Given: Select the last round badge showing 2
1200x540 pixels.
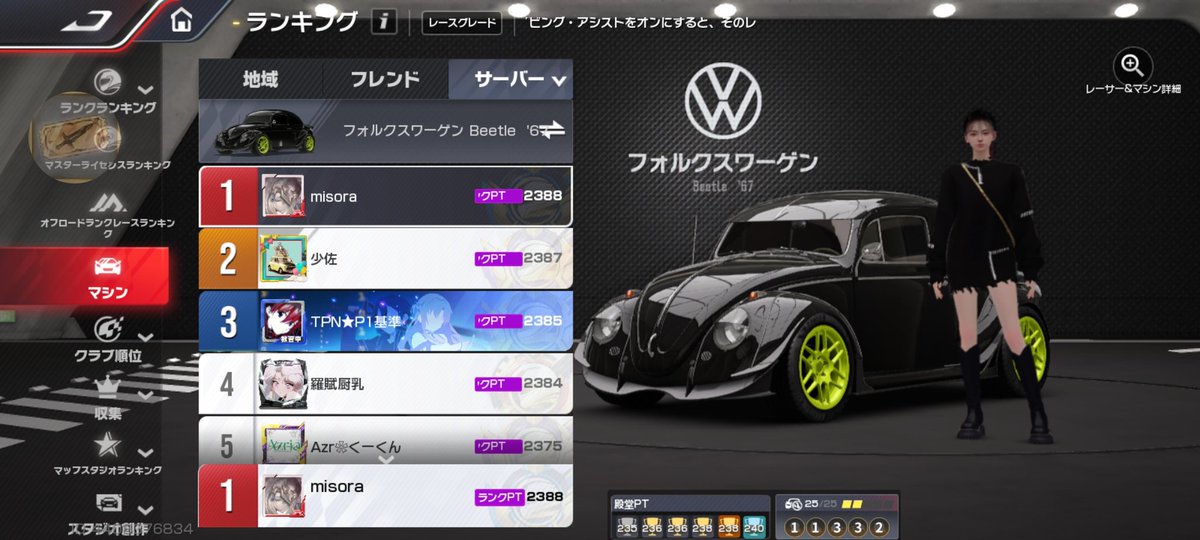Looking at the screenshot, I should click(x=880, y=526).
